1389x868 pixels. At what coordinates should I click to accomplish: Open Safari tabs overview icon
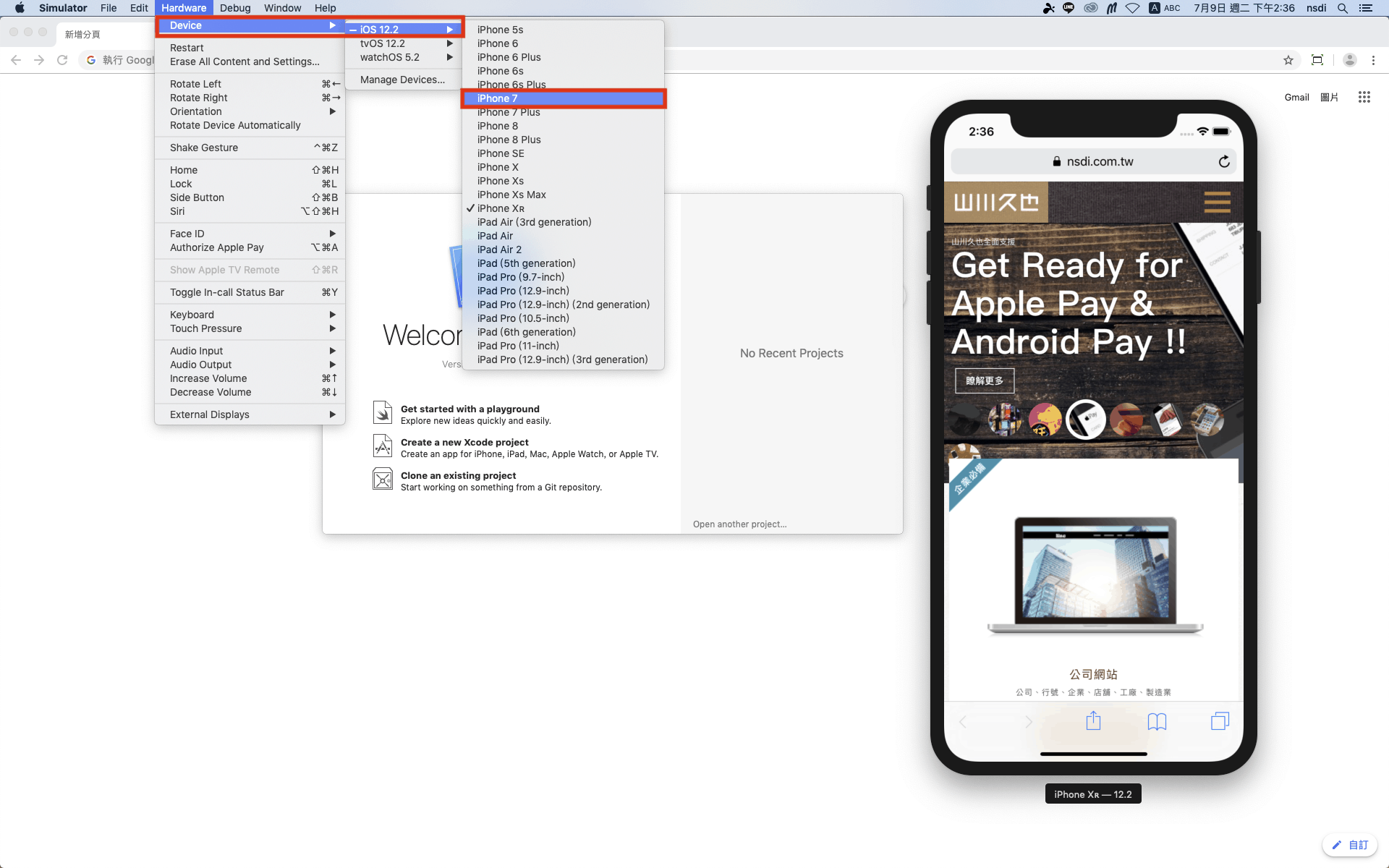1220,721
